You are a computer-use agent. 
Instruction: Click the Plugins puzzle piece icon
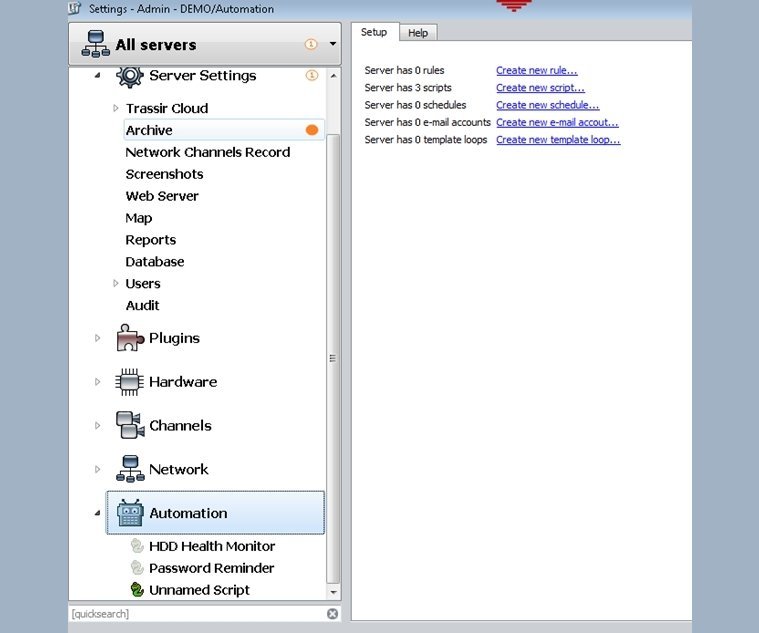coord(130,338)
